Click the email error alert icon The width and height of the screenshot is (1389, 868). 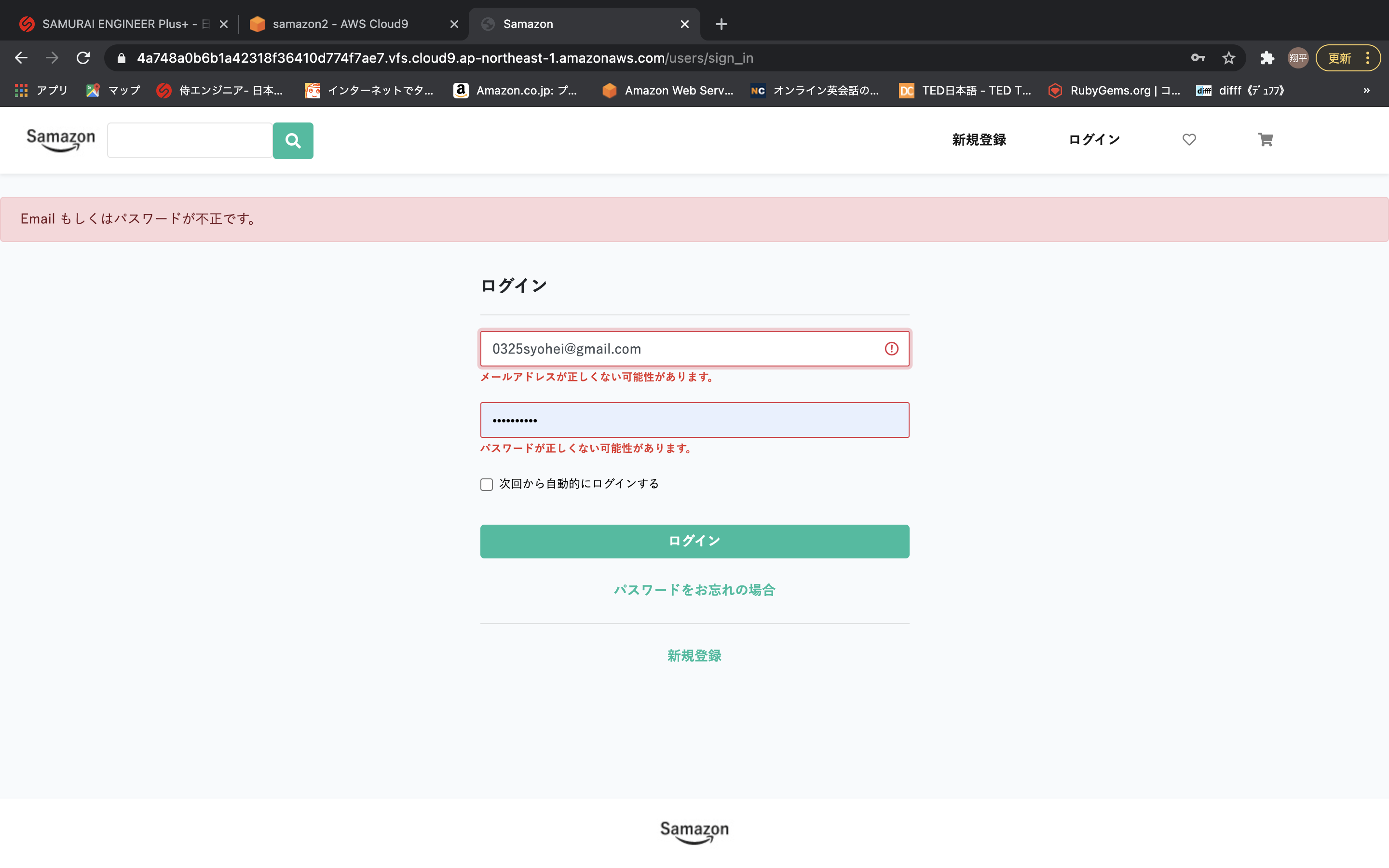click(891, 348)
